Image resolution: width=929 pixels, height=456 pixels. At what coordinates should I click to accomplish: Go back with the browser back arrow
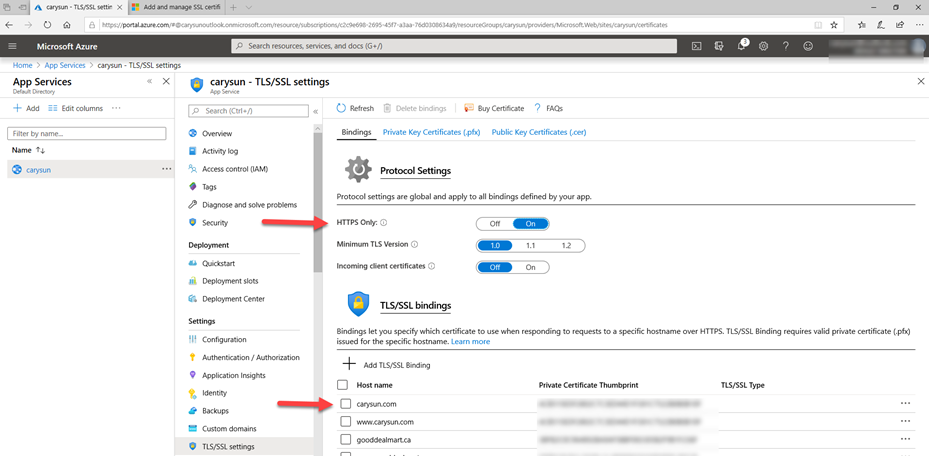(9, 25)
